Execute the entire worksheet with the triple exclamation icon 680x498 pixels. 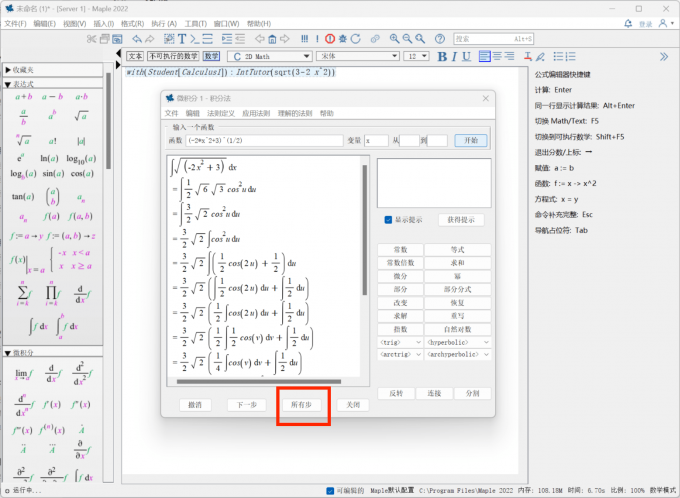click(304, 39)
